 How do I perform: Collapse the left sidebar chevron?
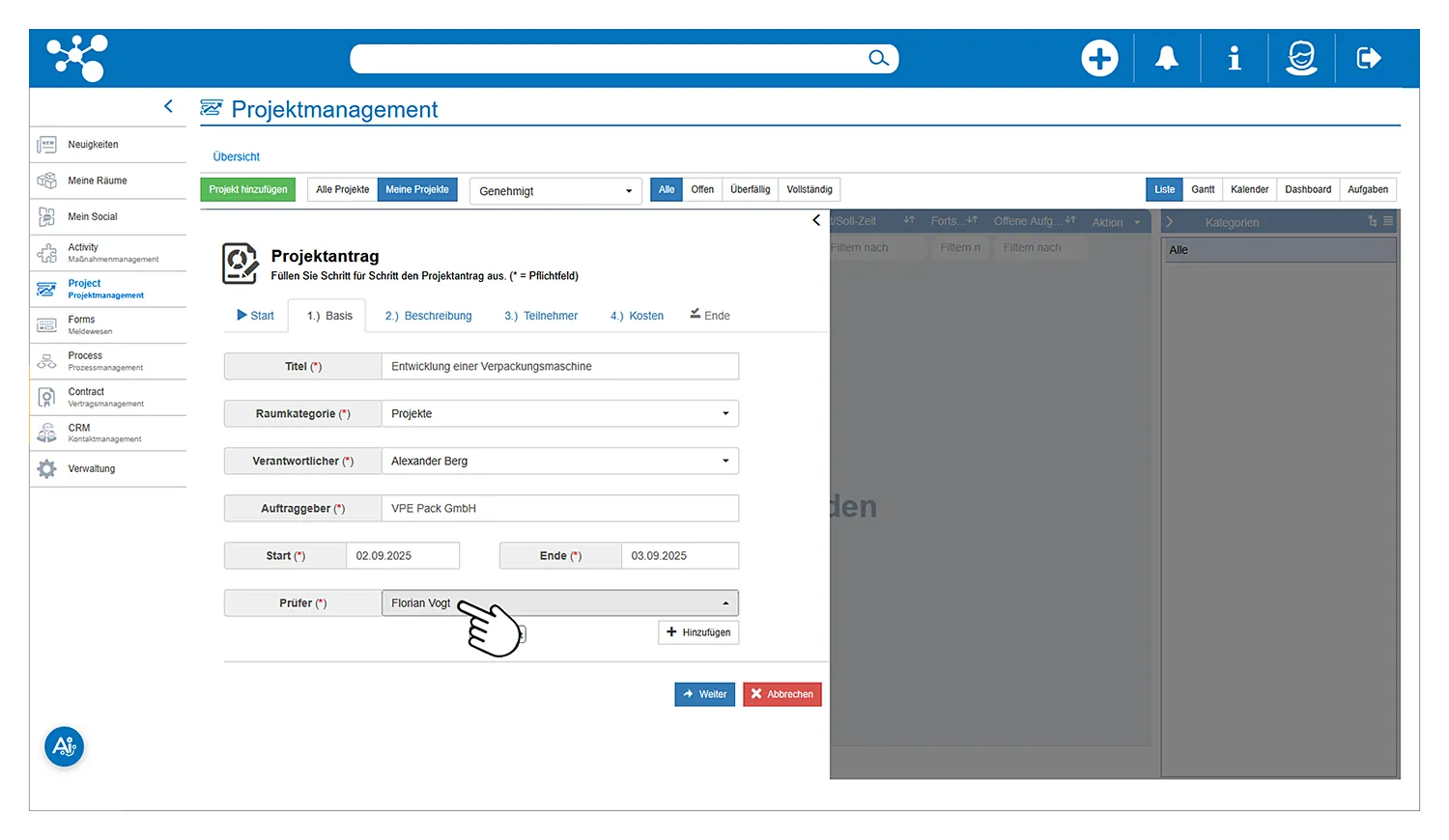pyautogui.click(x=168, y=106)
